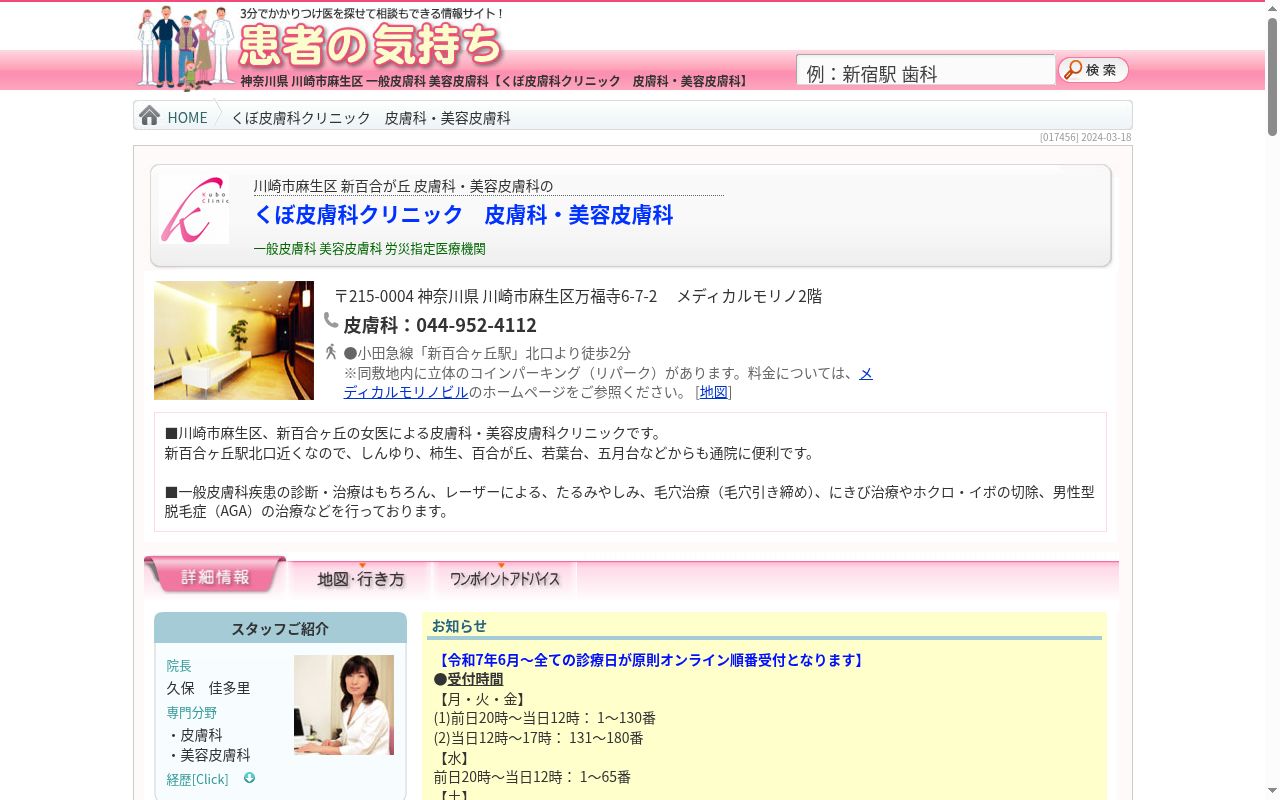Click the HOME house icon in breadcrumb
Screen dimensions: 1280x800
(150, 116)
